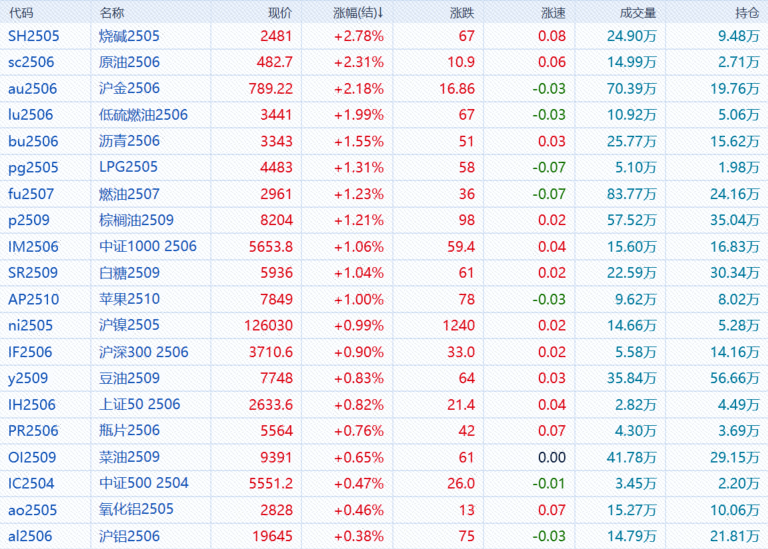Open the SH2505 contract code
This screenshot has width=768, height=549.
point(33,36)
